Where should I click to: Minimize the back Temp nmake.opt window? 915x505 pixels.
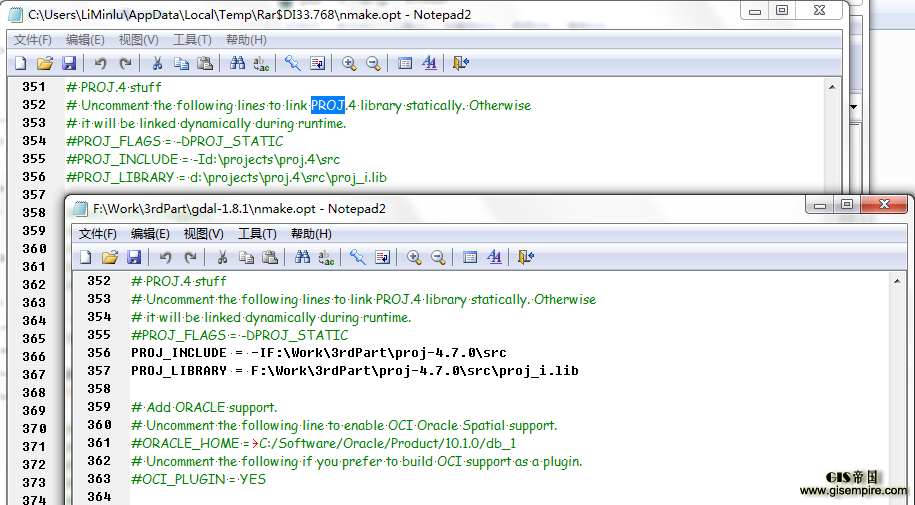click(755, 11)
